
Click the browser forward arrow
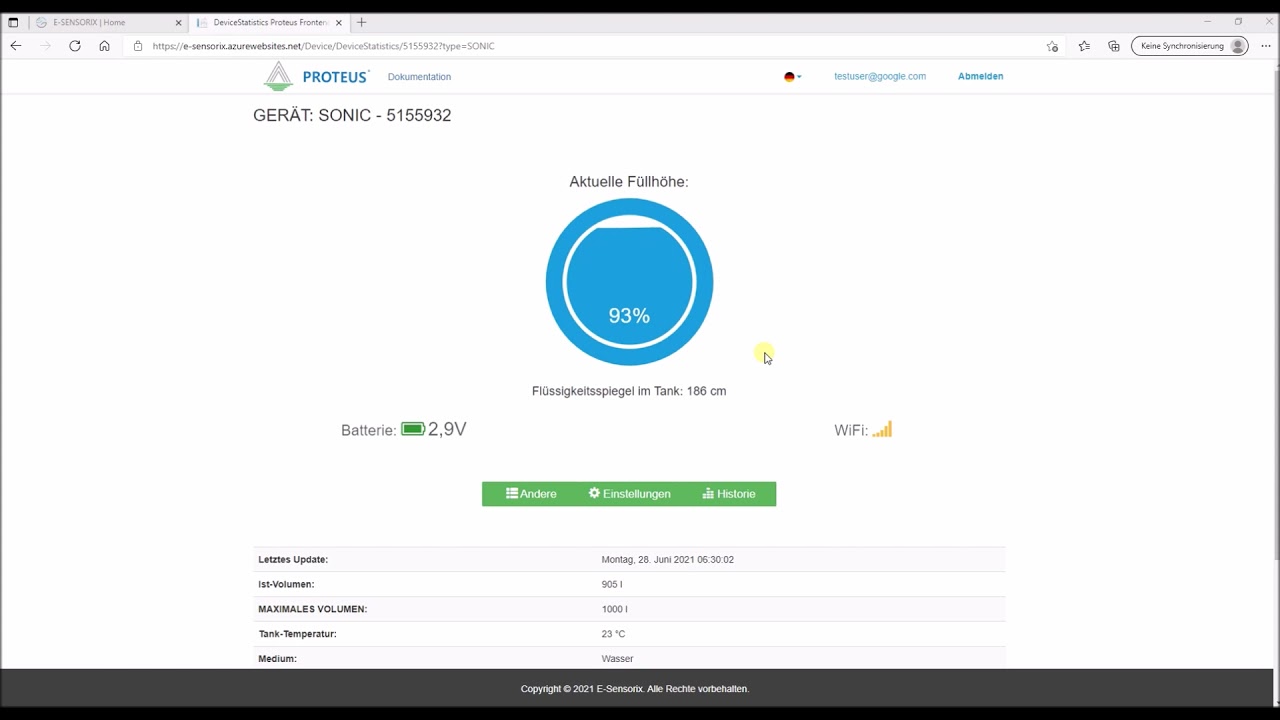click(45, 46)
